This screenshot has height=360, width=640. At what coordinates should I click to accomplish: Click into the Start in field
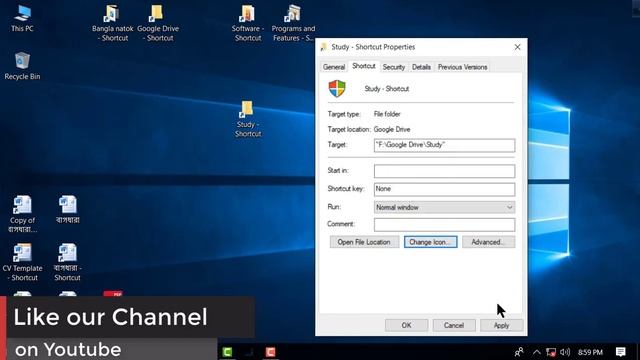[x=444, y=171]
